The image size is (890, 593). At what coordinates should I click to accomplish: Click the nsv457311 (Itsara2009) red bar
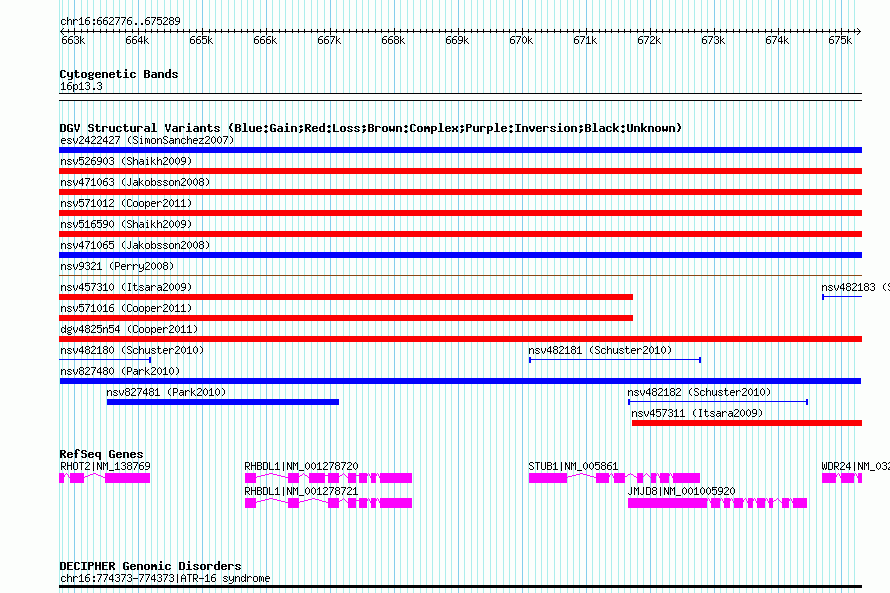[x=747, y=423]
